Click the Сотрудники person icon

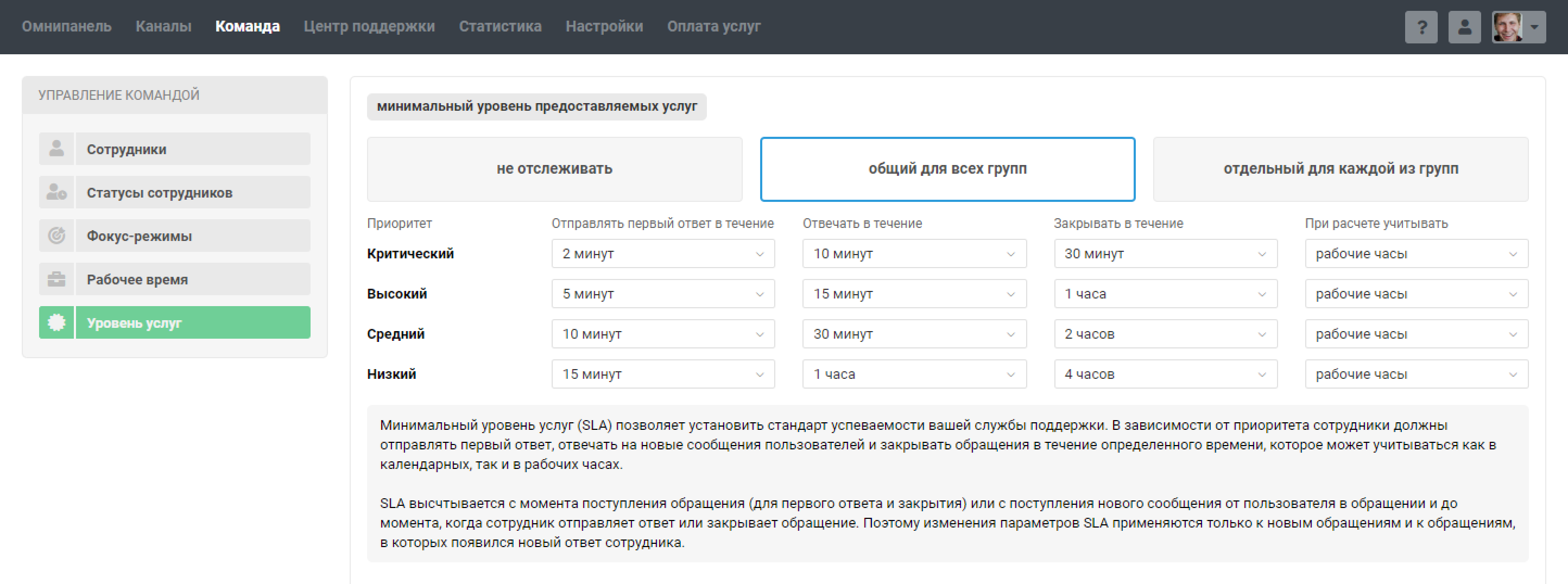[56, 149]
